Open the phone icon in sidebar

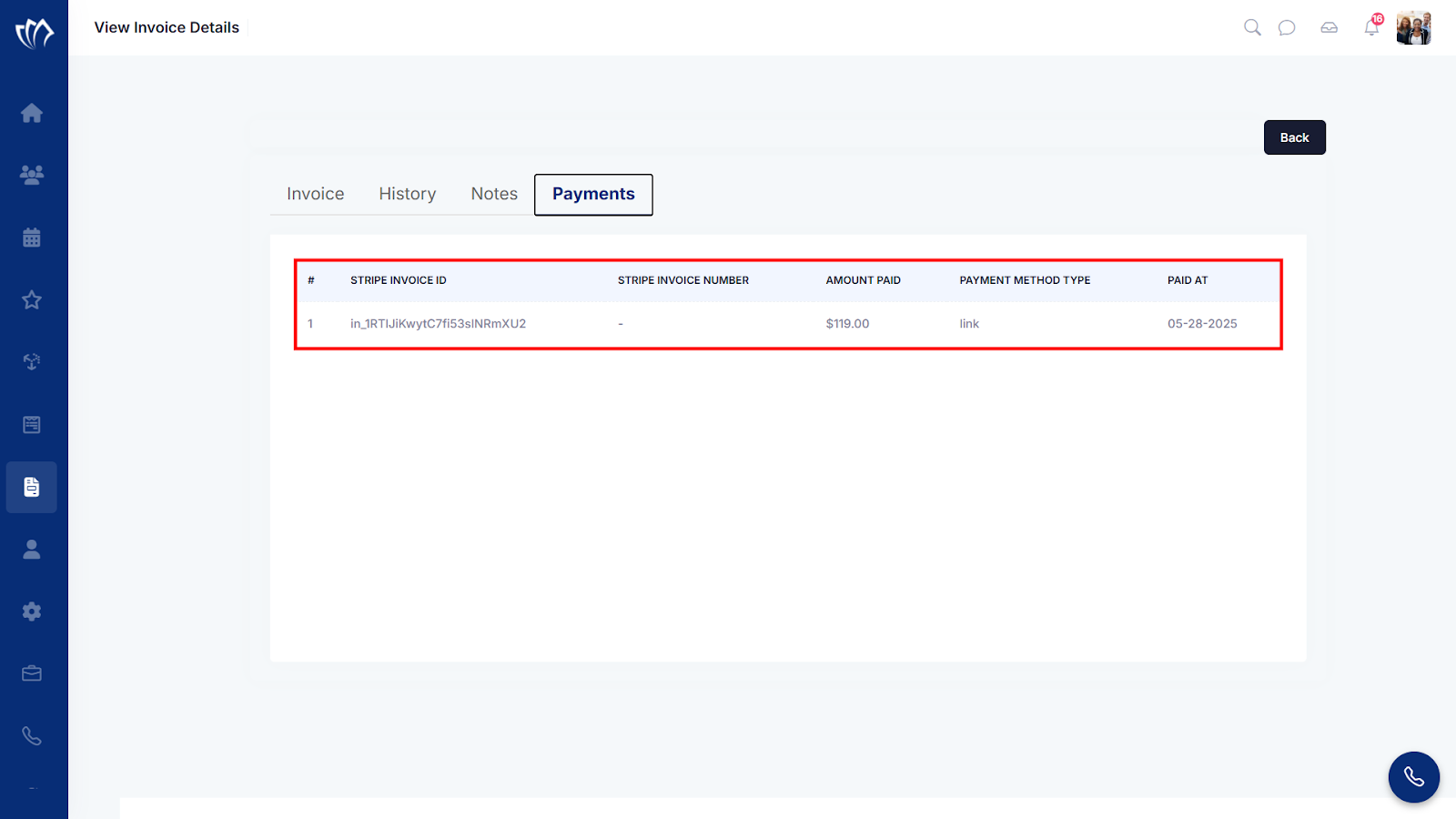tap(32, 736)
